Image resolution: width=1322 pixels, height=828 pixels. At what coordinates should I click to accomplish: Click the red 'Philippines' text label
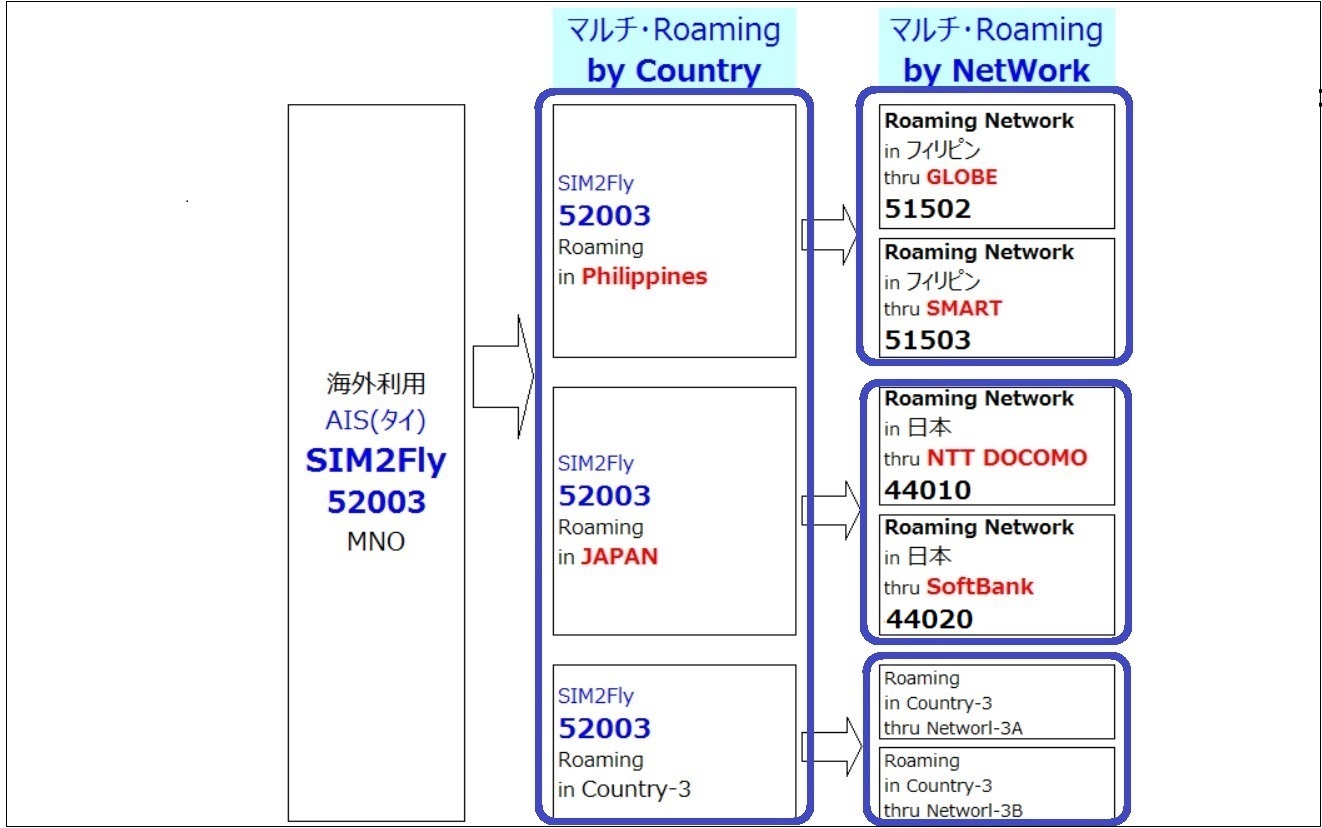644,277
